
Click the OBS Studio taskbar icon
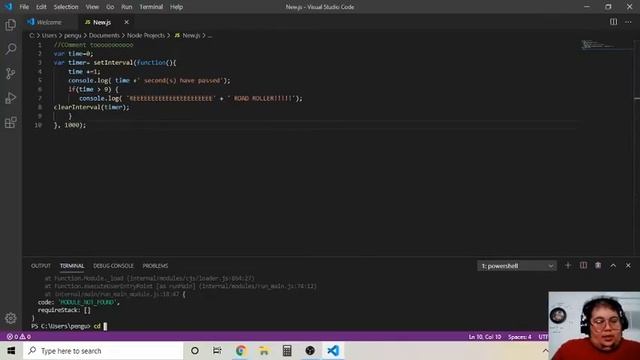pos(310,351)
